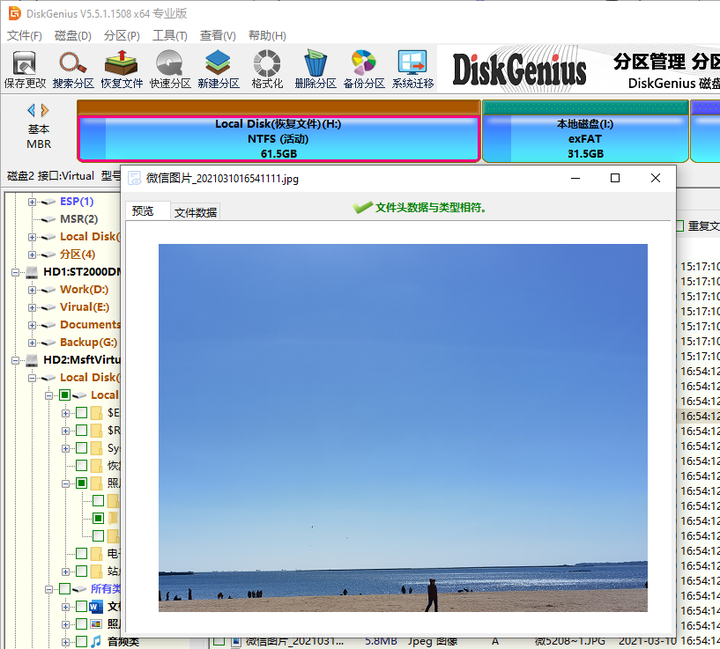Click the photo type icon in tree
The image size is (720, 649).
[x=96, y=624]
